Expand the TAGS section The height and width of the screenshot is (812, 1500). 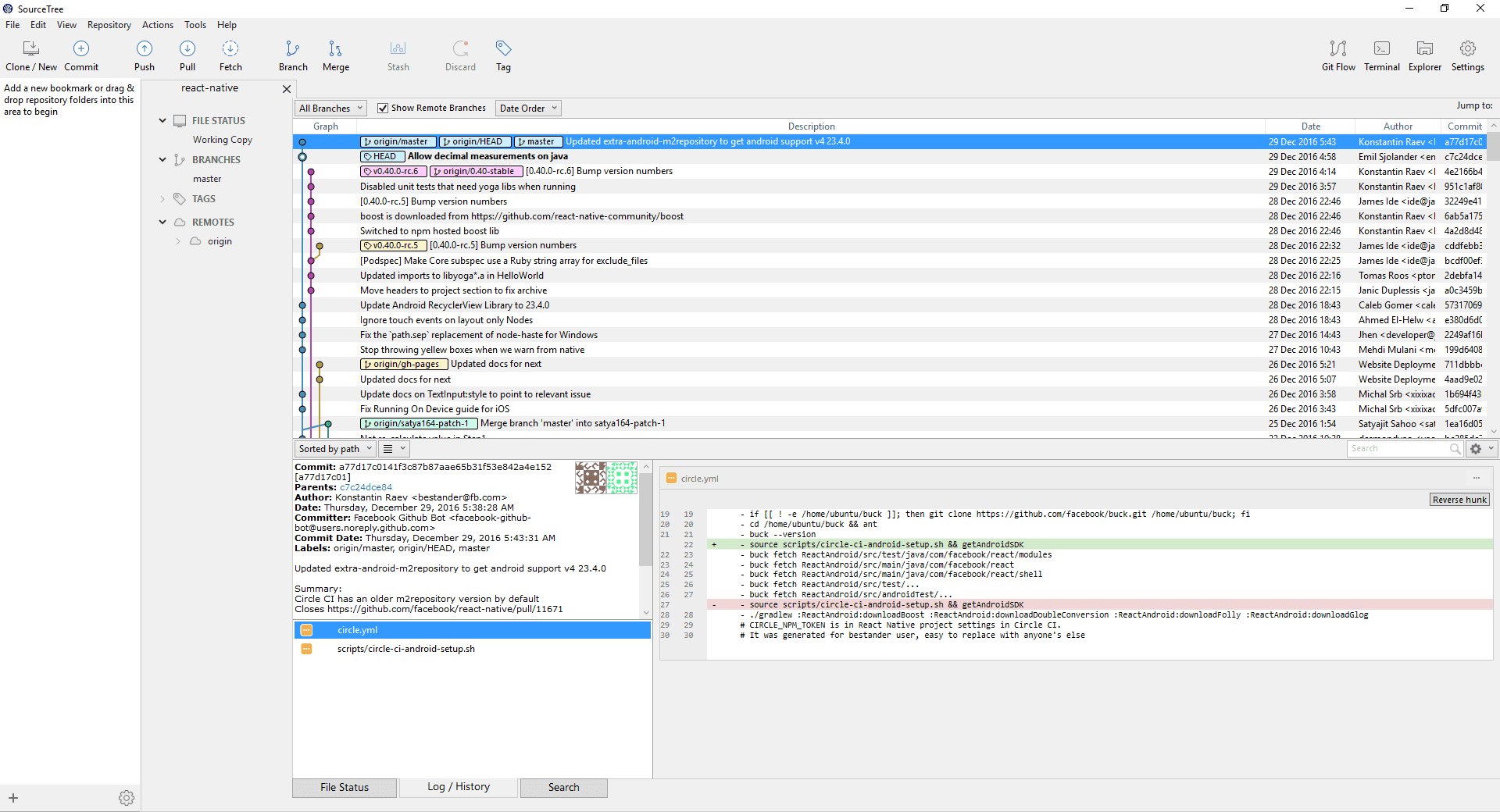(162, 199)
